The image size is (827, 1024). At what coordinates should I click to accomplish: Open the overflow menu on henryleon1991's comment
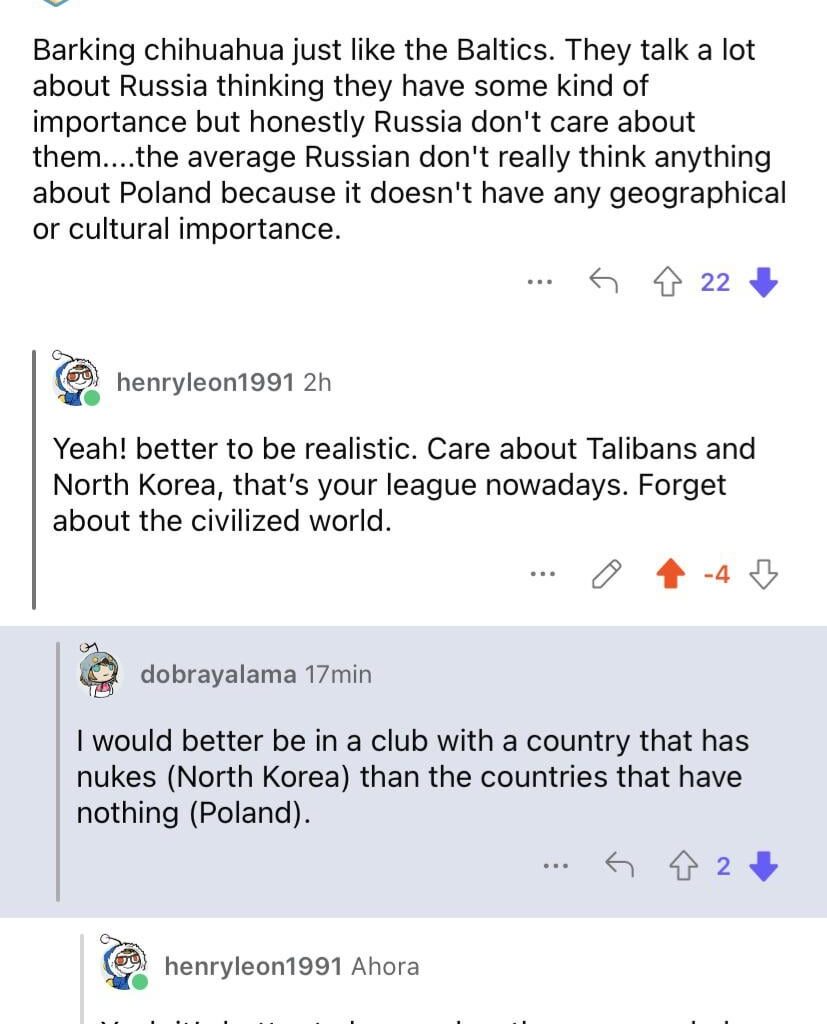coord(542,574)
